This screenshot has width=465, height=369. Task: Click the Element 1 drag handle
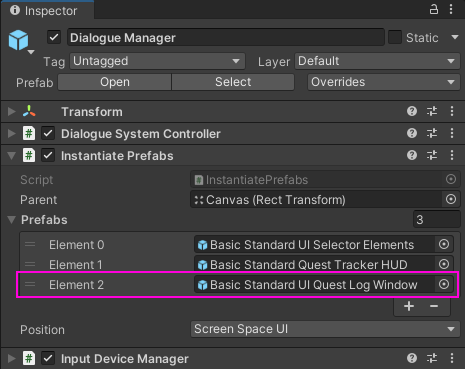(x=30, y=264)
